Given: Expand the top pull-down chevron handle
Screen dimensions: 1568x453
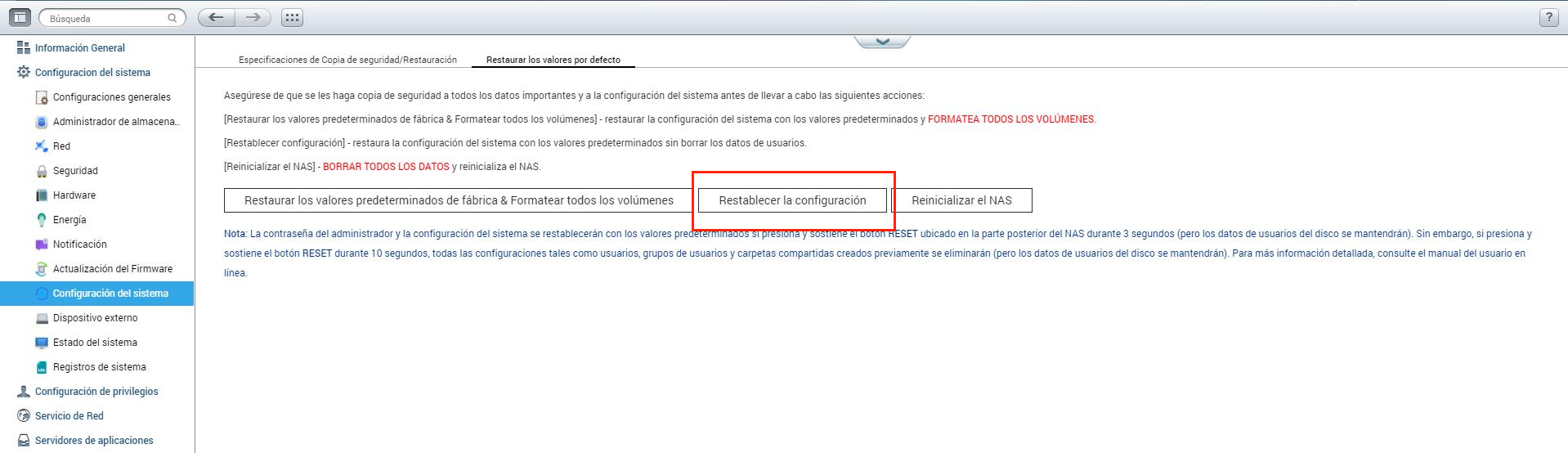Looking at the screenshot, I should tap(882, 41).
